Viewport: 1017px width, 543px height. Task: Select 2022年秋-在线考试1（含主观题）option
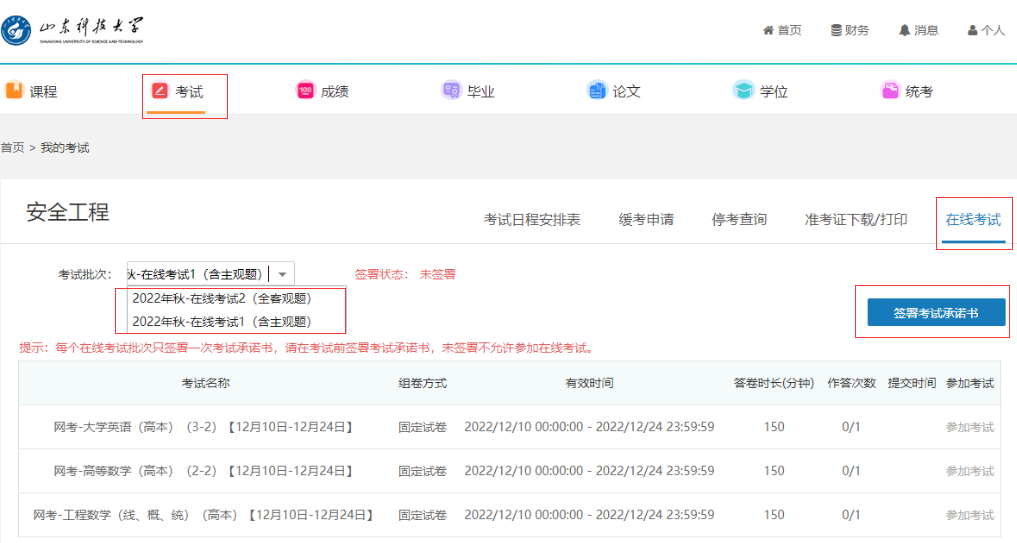click(221, 321)
